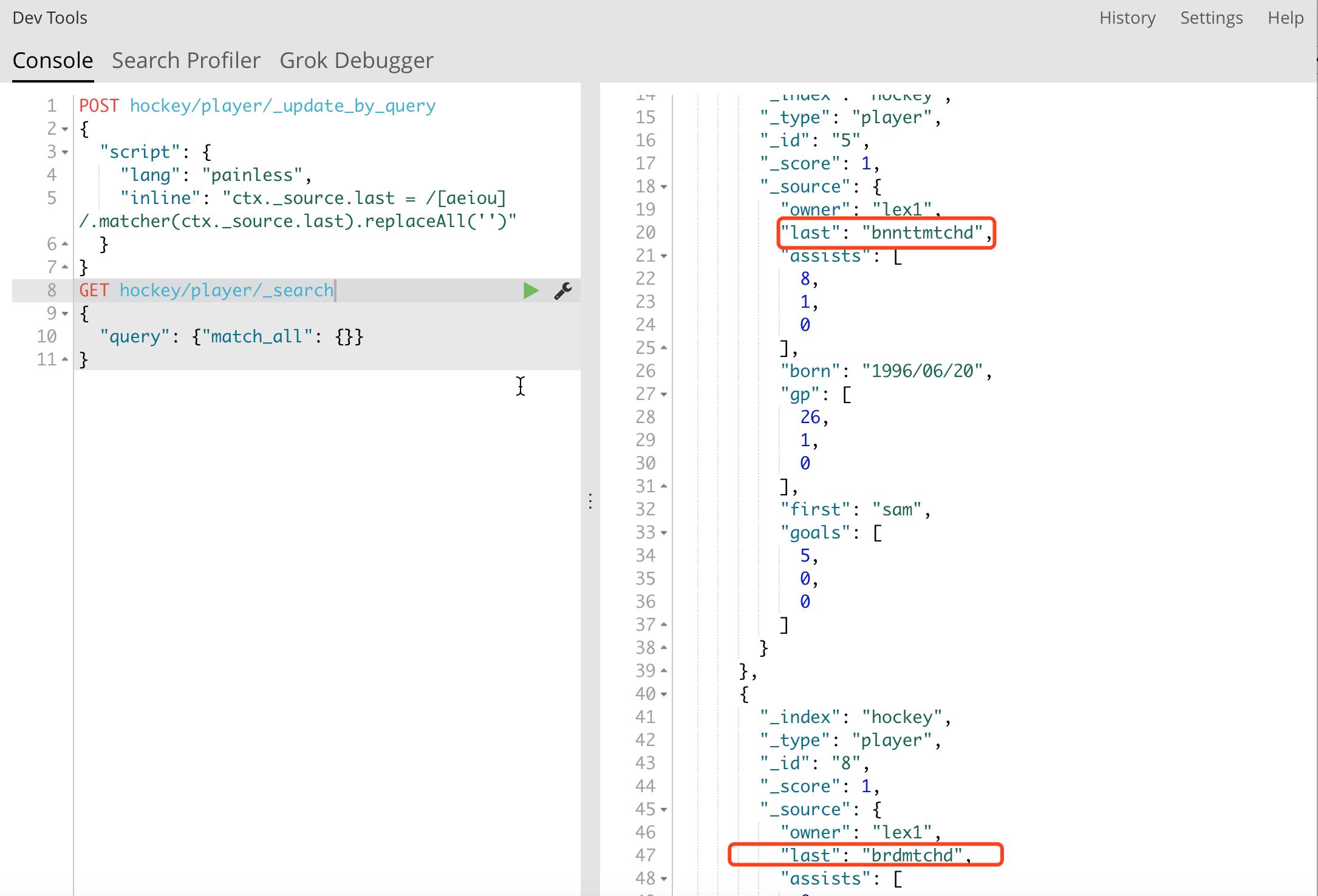Fold the query body at editor line 9
1318x896 pixels.
tap(65, 314)
